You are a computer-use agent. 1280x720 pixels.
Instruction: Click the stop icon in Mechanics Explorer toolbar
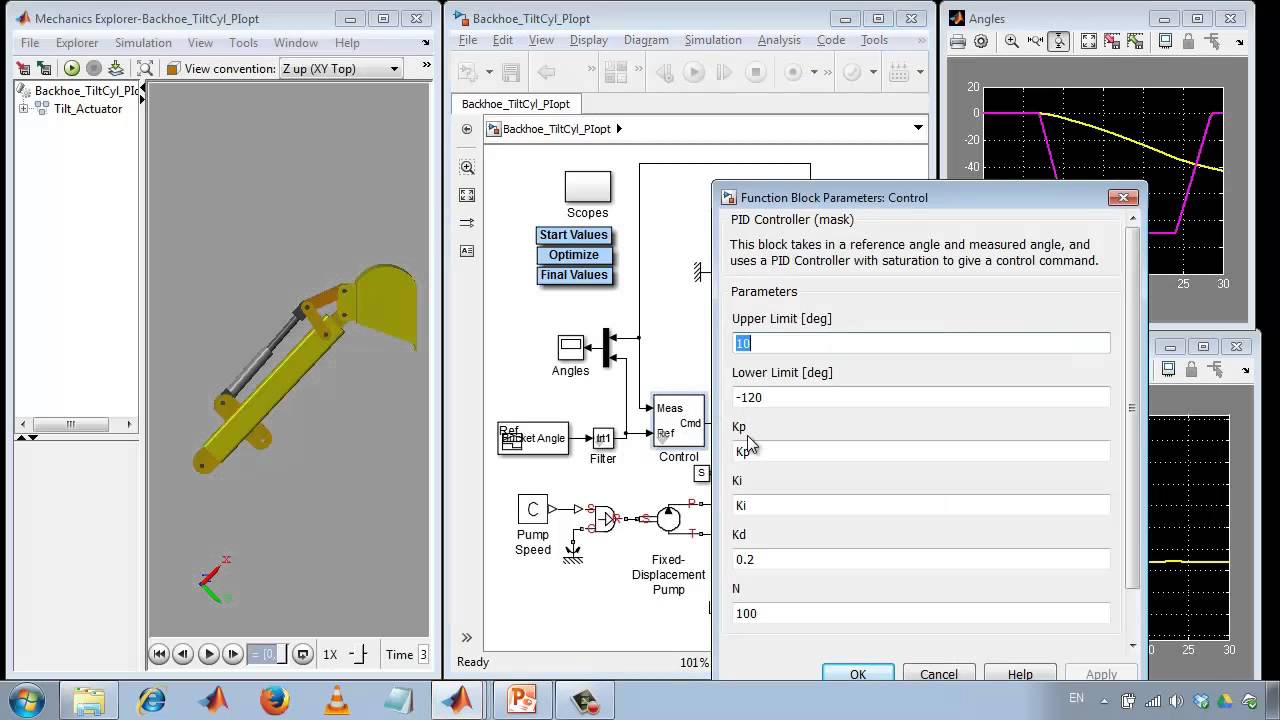click(x=94, y=68)
